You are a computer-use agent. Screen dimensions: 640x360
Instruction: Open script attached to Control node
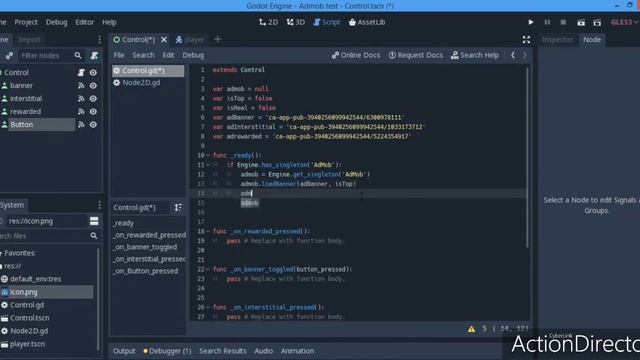tap(81, 72)
